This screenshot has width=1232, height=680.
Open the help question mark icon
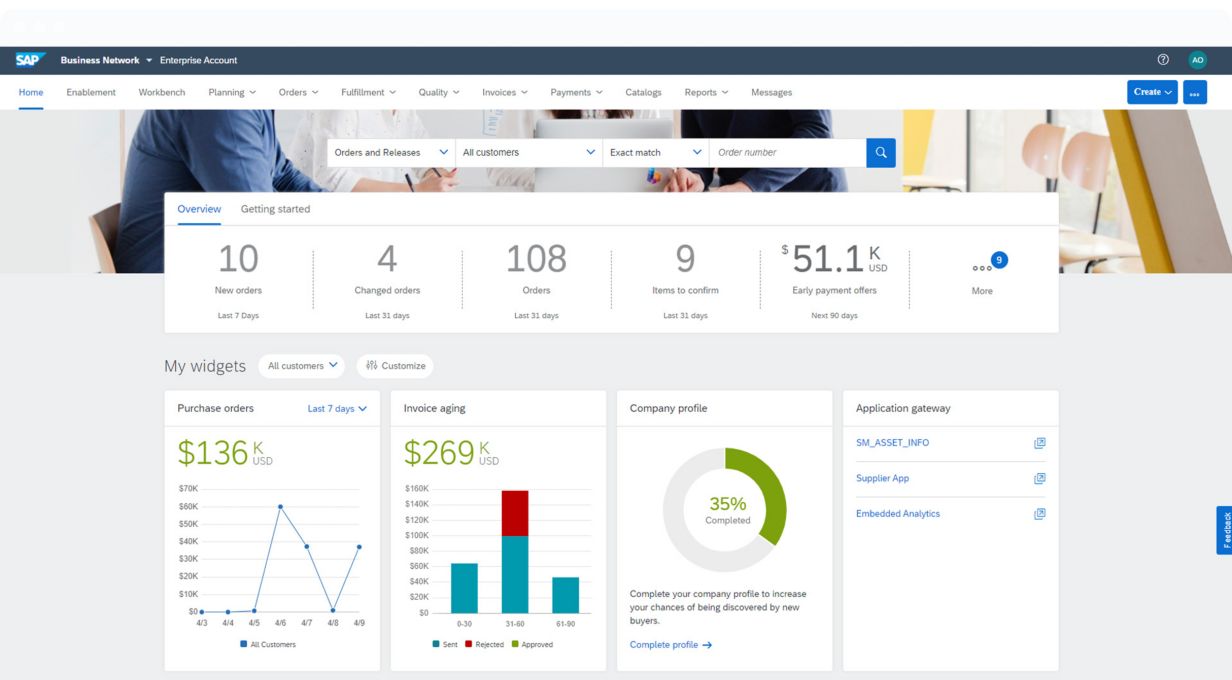click(1163, 60)
